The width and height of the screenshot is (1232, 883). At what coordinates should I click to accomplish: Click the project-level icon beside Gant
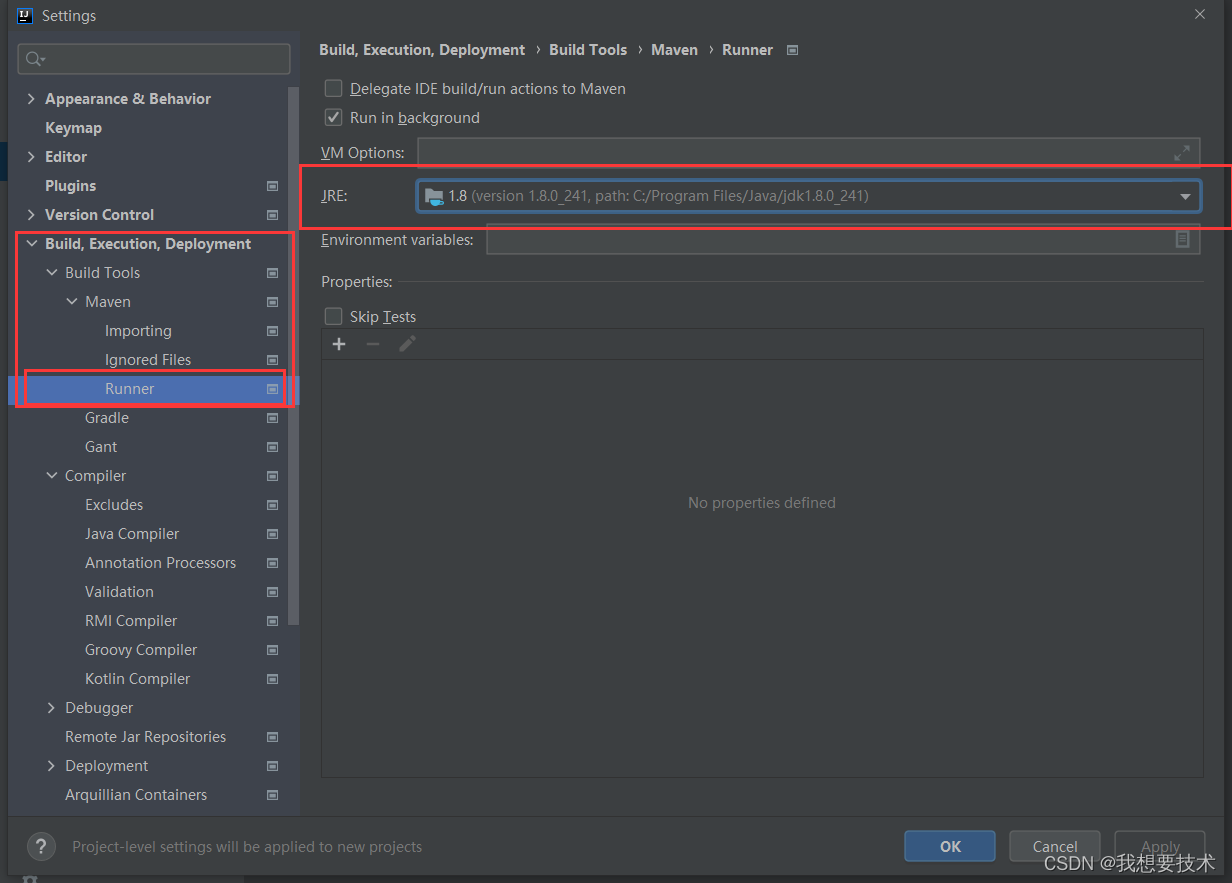click(272, 447)
